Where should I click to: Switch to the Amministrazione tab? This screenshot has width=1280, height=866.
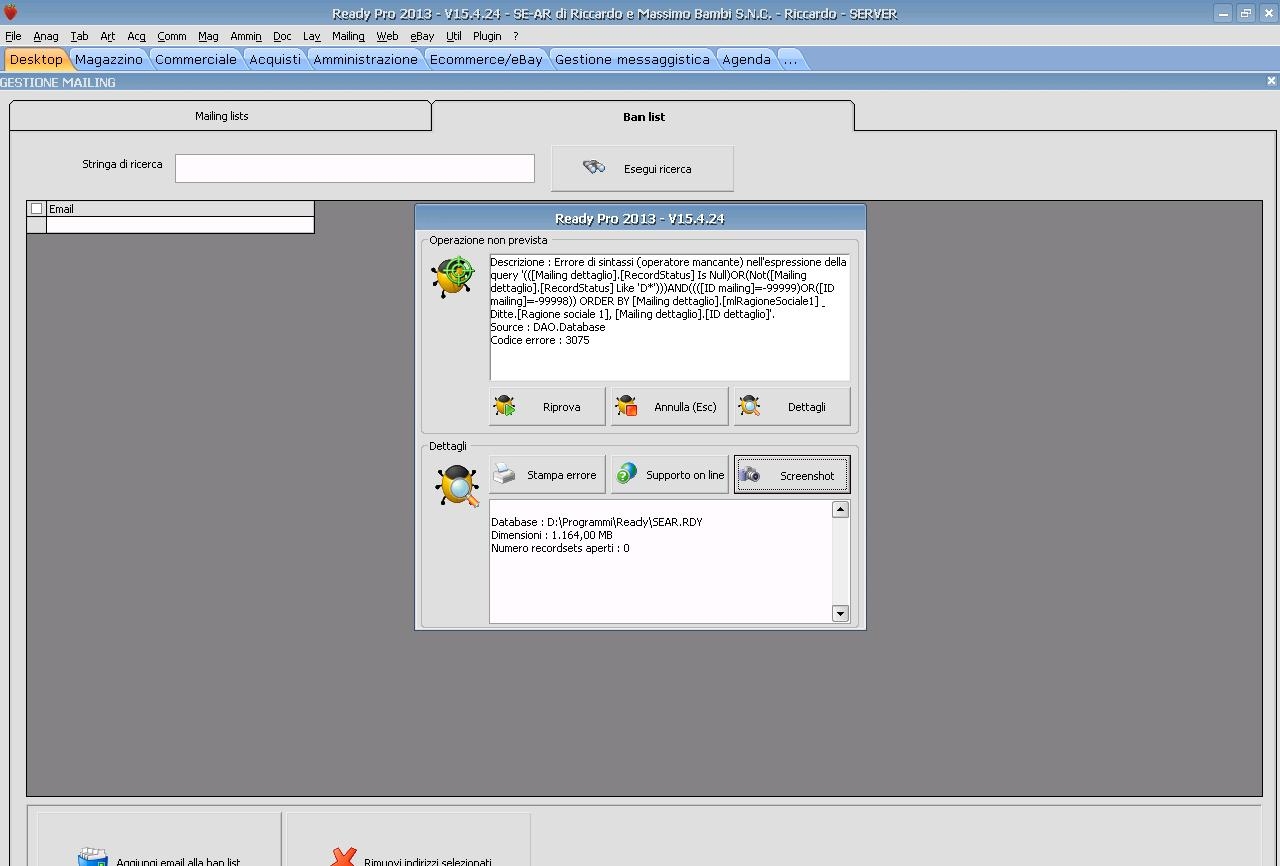coord(365,59)
